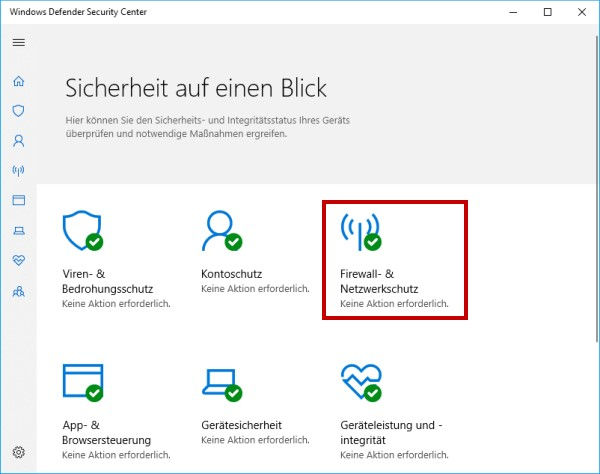Viewport: 600px width, 474px height.
Task: Open settings gear in sidebar
Action: [x=19, y=452]
